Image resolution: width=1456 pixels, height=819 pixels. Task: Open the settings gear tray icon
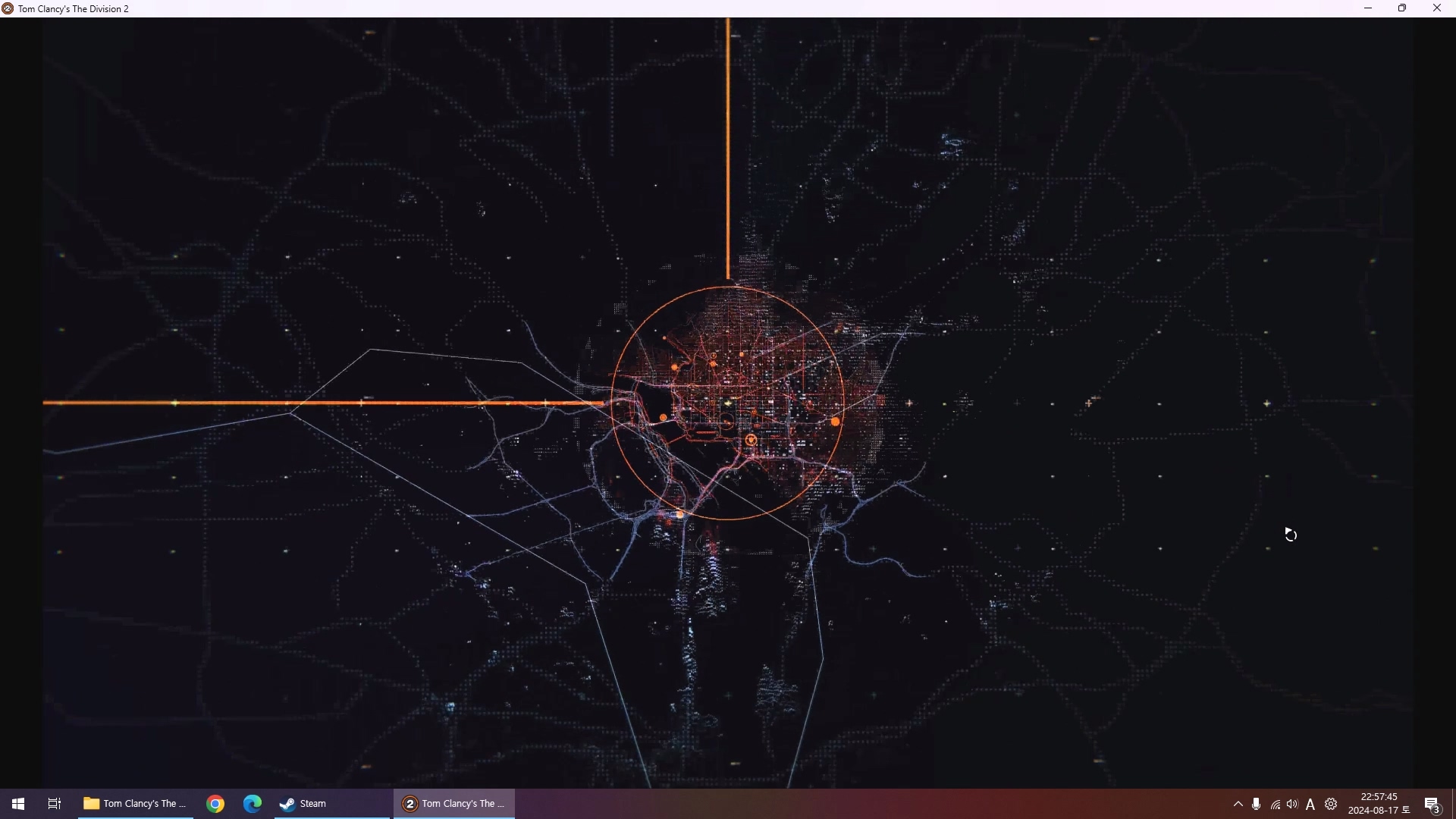tap(1331, 804)
